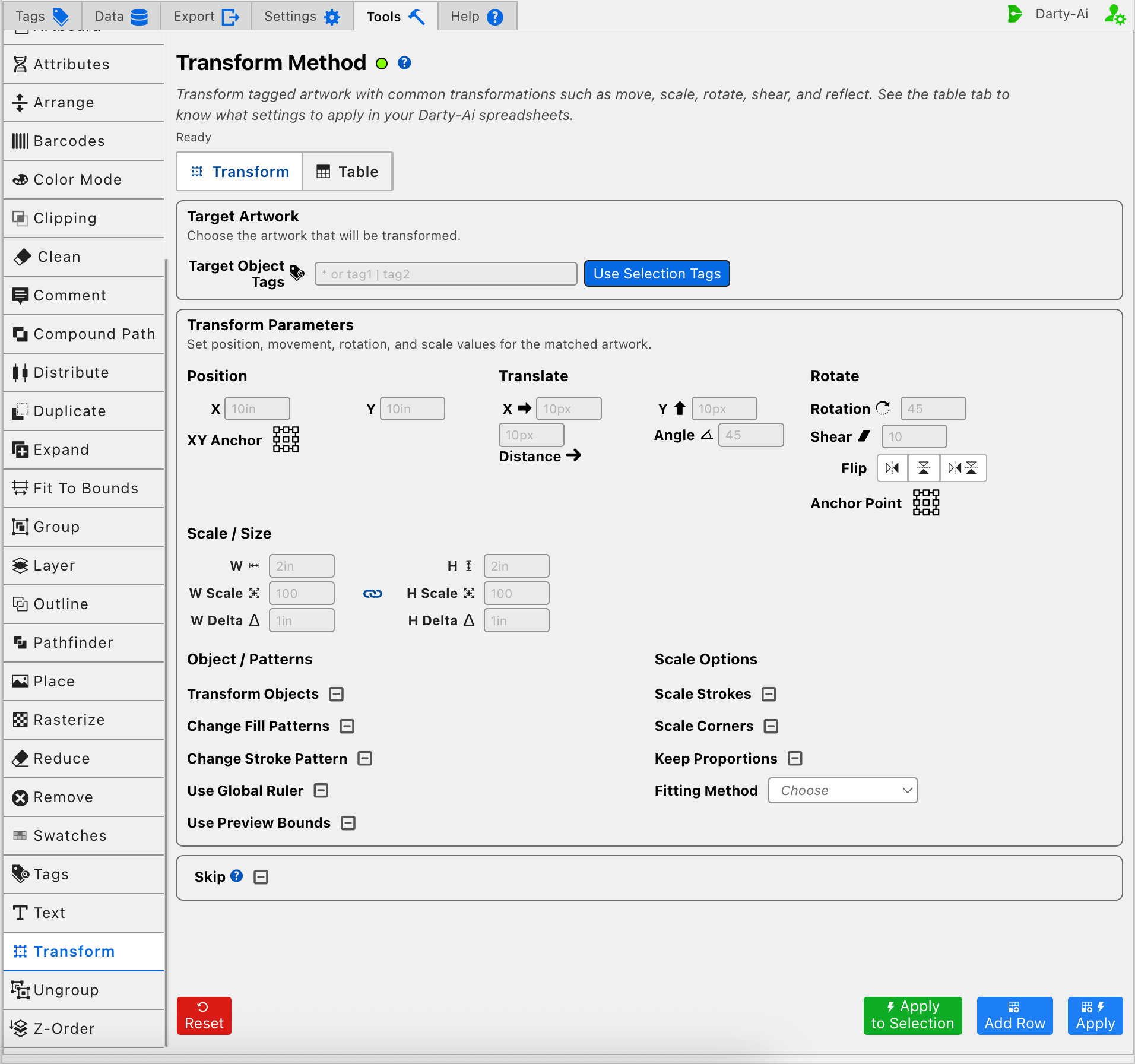Open the Tags tool in sidebar
Viewport: 1135px width, 1064px height.
(84, 875)
